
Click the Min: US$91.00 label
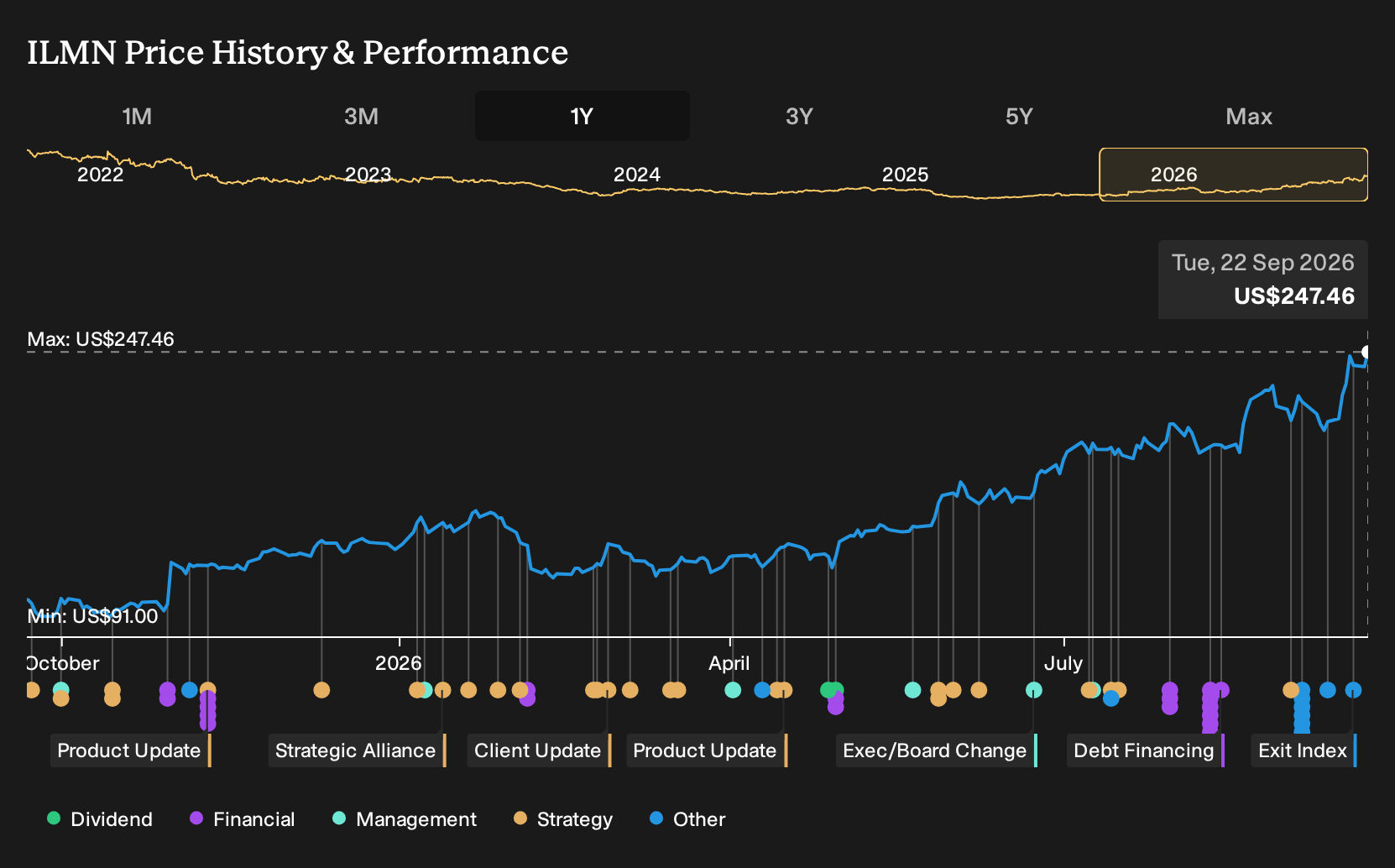pyautogui.click(x=92, y=616)
